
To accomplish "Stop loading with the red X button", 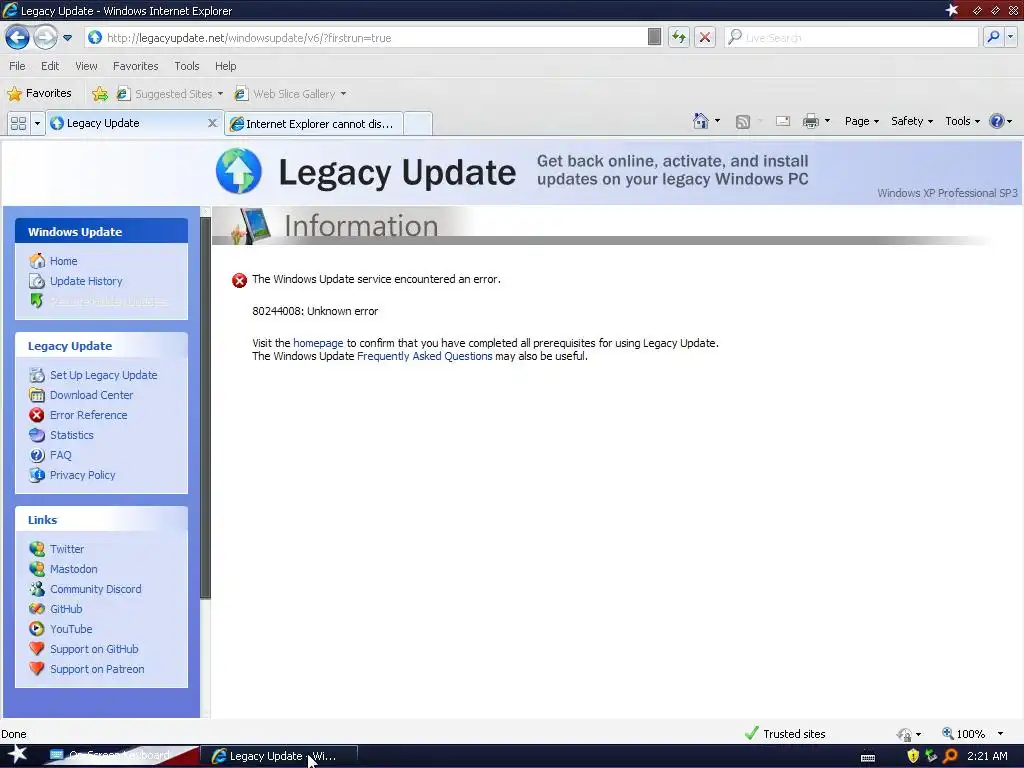I will (x=705, y=37).
